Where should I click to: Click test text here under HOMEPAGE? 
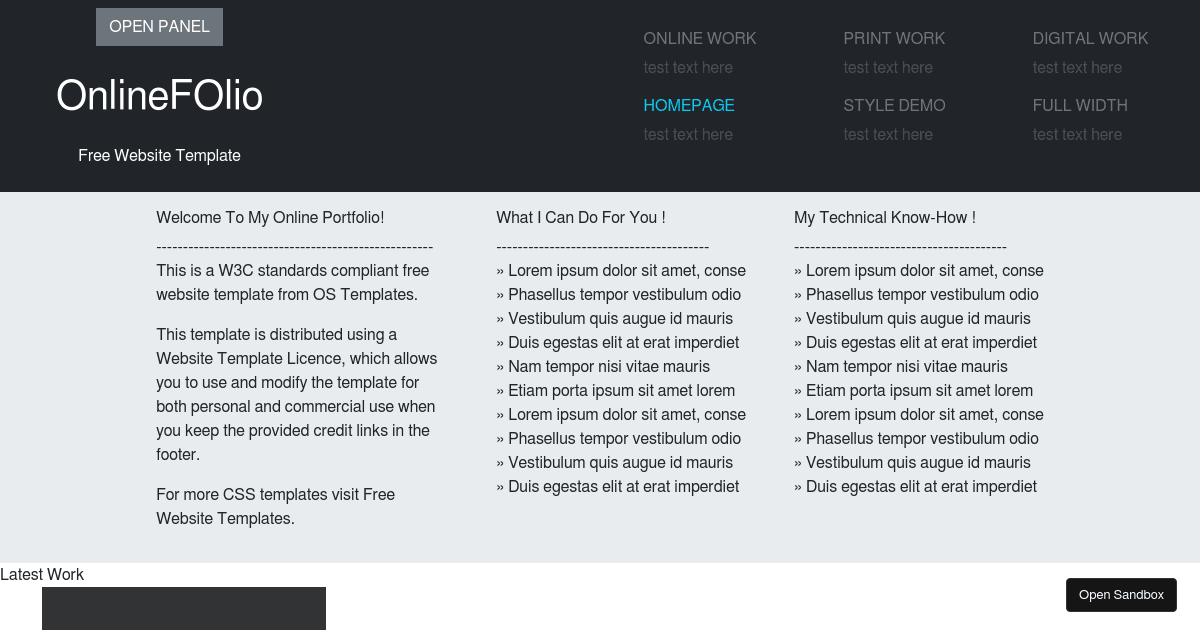pyautogui.click(x=688, y=134)
